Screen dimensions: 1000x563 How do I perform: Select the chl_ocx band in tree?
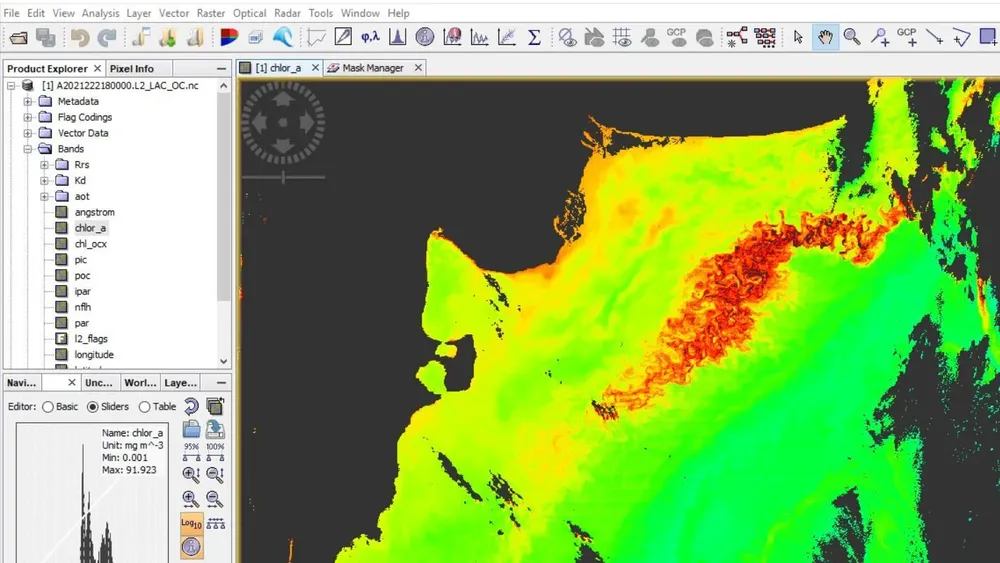pos(91,244)
